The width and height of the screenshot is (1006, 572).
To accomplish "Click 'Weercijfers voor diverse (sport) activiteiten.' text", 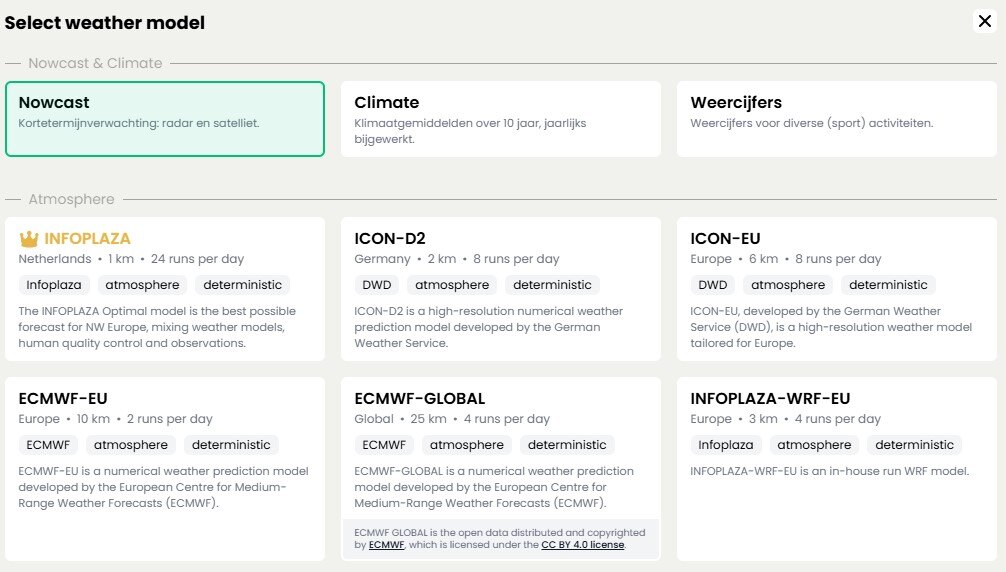I will click(x=812, y=123).
